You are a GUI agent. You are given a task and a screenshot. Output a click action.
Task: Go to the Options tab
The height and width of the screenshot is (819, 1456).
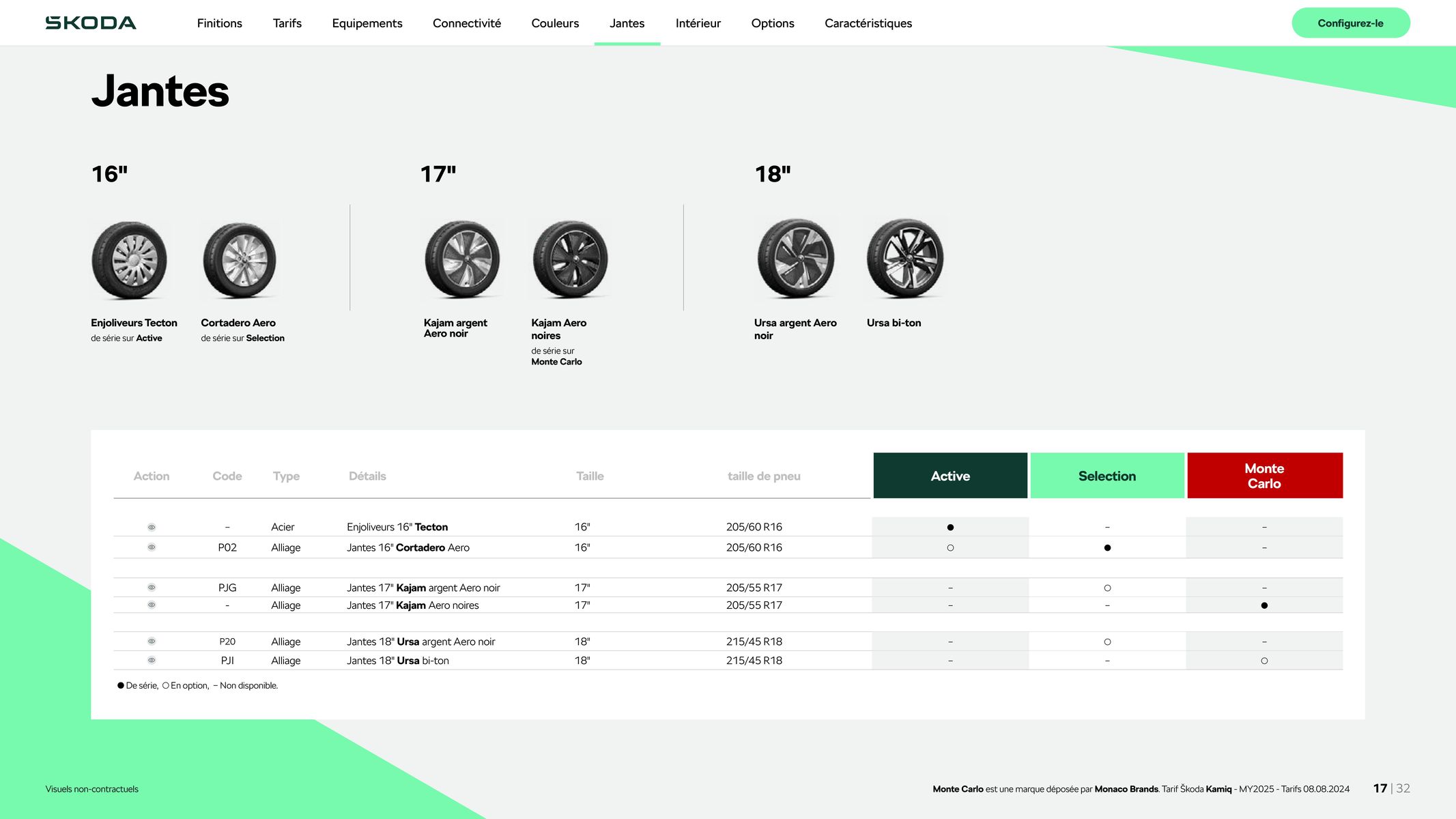773,23
